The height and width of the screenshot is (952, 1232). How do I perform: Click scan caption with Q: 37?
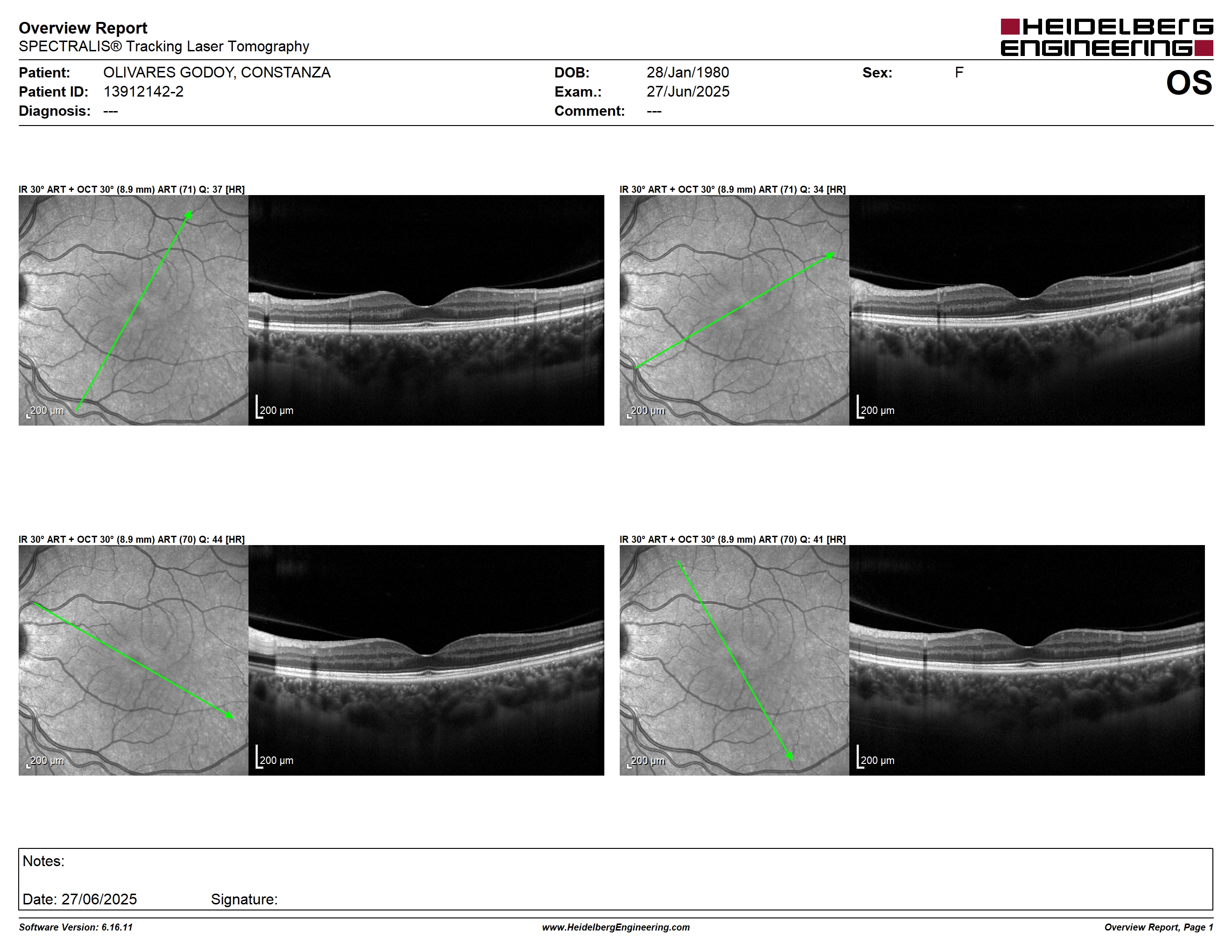point(132,189)
